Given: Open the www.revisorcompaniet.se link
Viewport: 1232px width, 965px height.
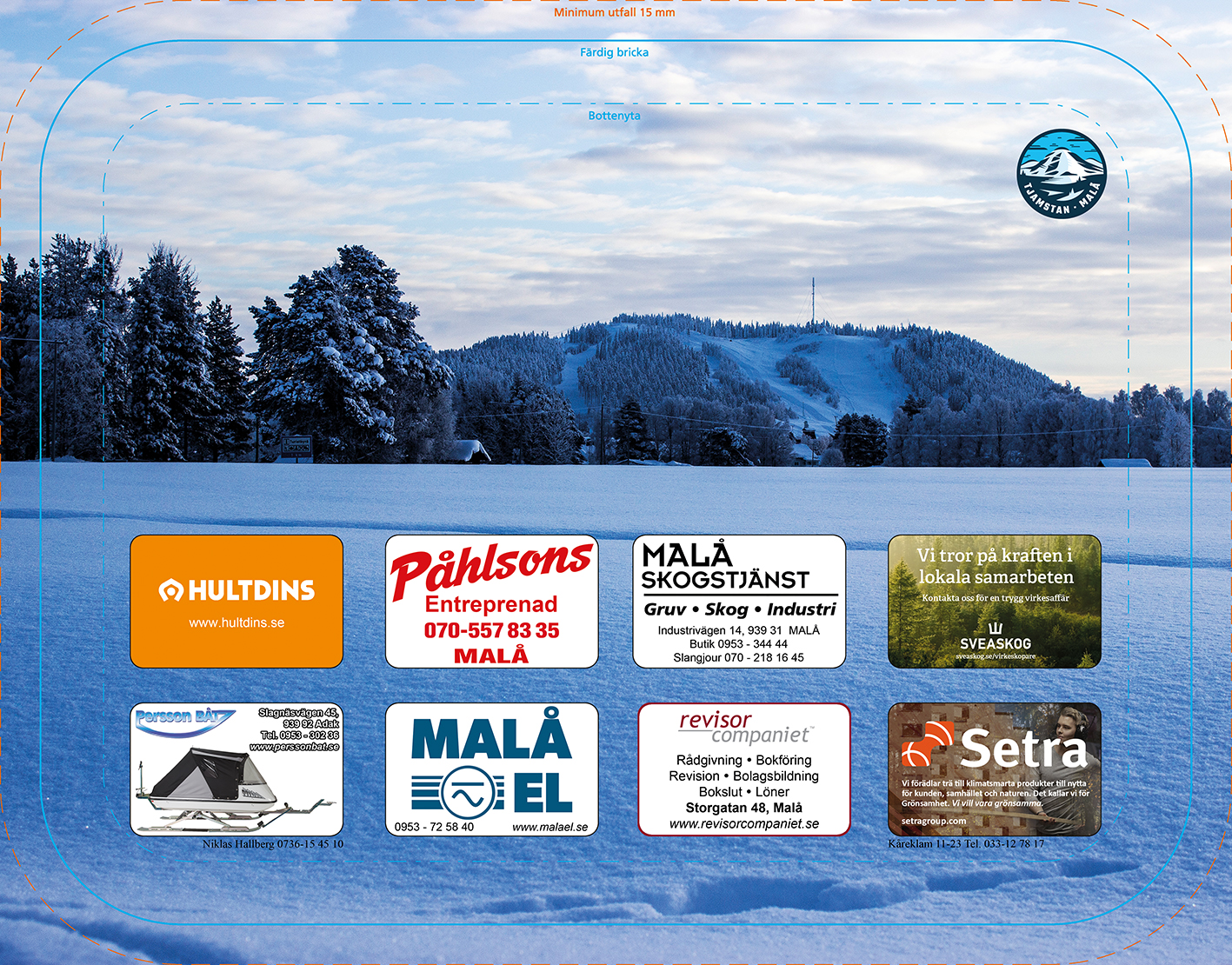Looking at the screenshot, I should click(x=744, y=823).
